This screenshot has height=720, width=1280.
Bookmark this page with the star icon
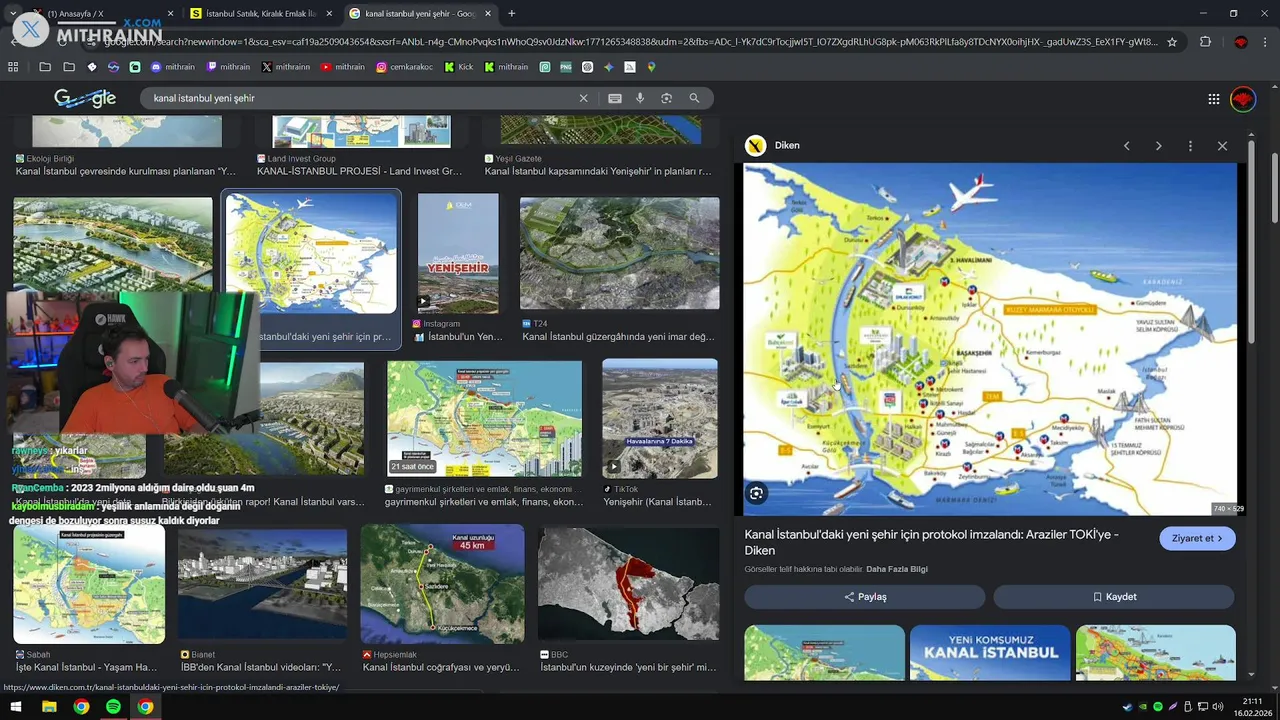1172,42
